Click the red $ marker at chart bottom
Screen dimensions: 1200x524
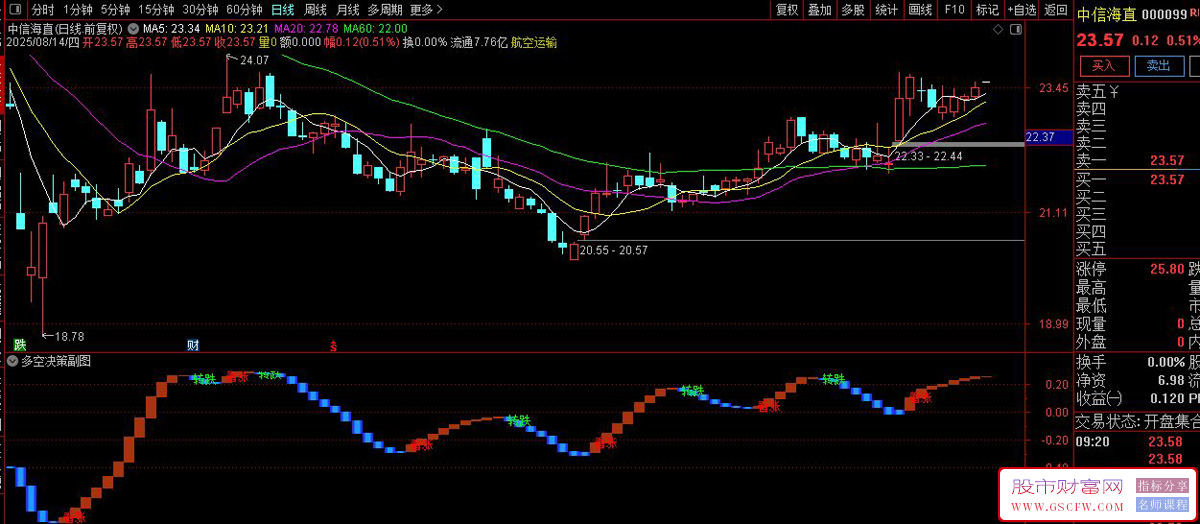(x=333, y=346)
